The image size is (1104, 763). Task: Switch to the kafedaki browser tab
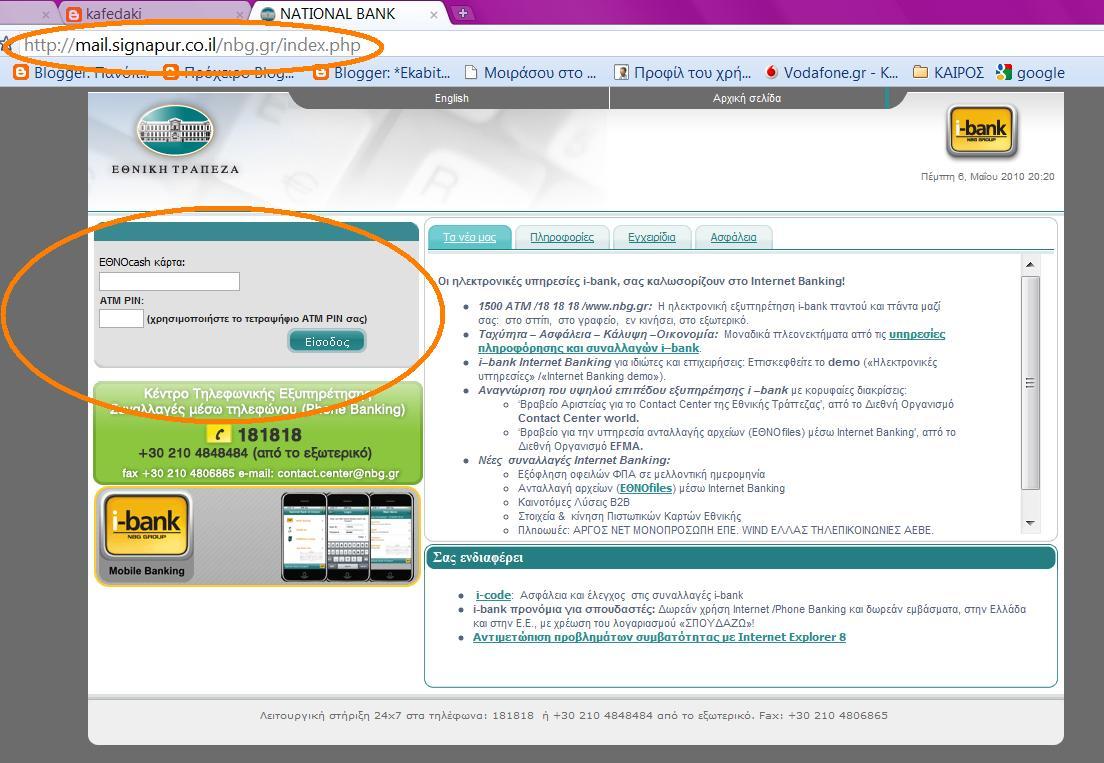tap(153, 13)
